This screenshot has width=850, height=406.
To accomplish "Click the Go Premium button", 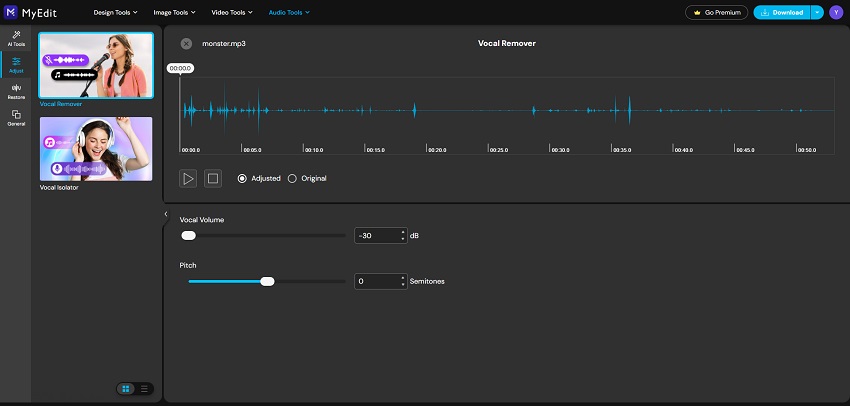I will 717,12.
